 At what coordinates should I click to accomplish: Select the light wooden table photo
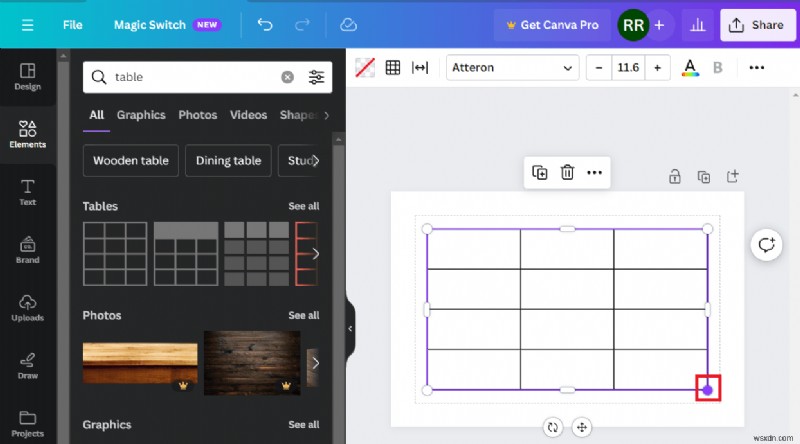pos(140,363)
